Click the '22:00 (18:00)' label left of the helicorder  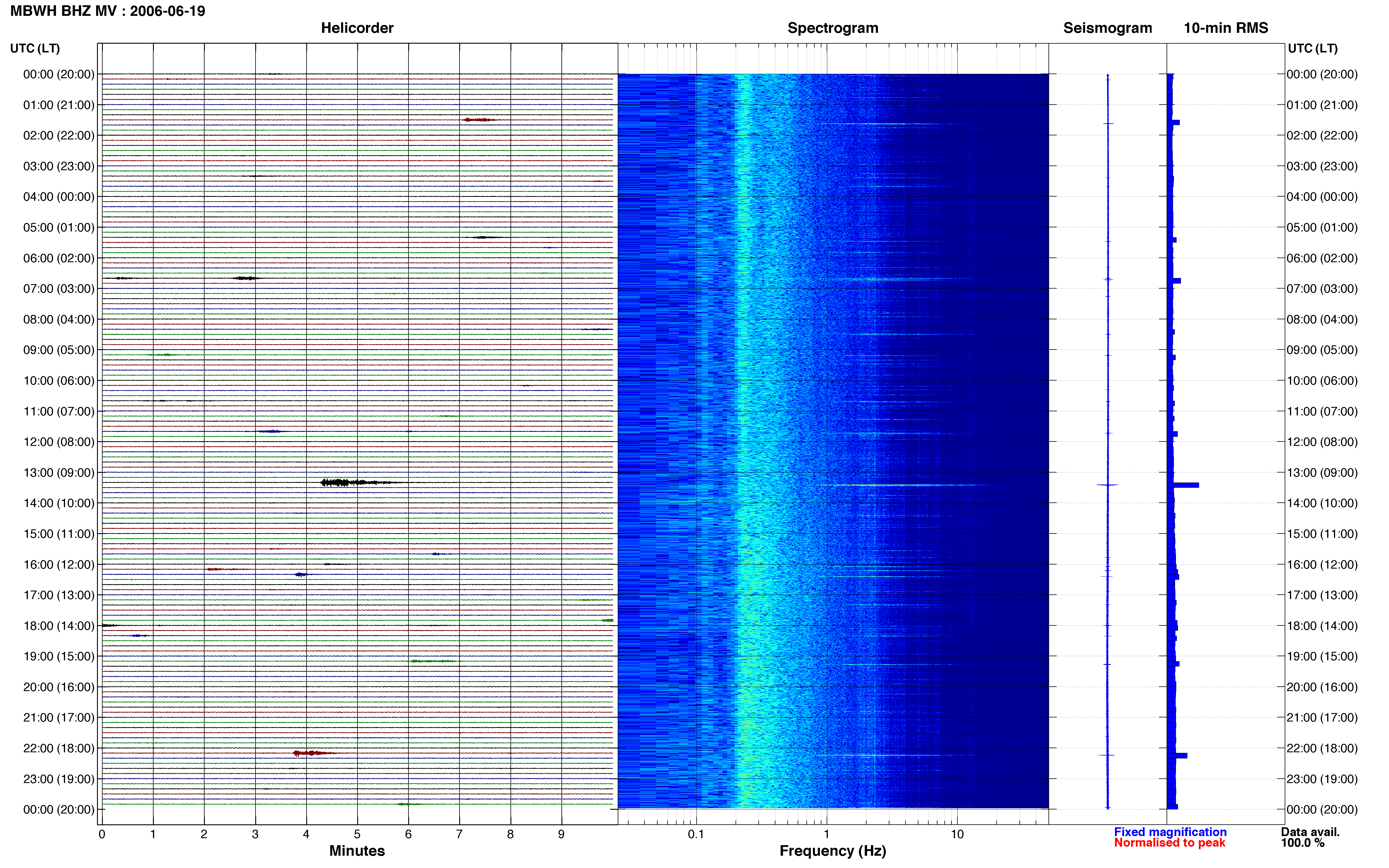(x=59, y=748)
